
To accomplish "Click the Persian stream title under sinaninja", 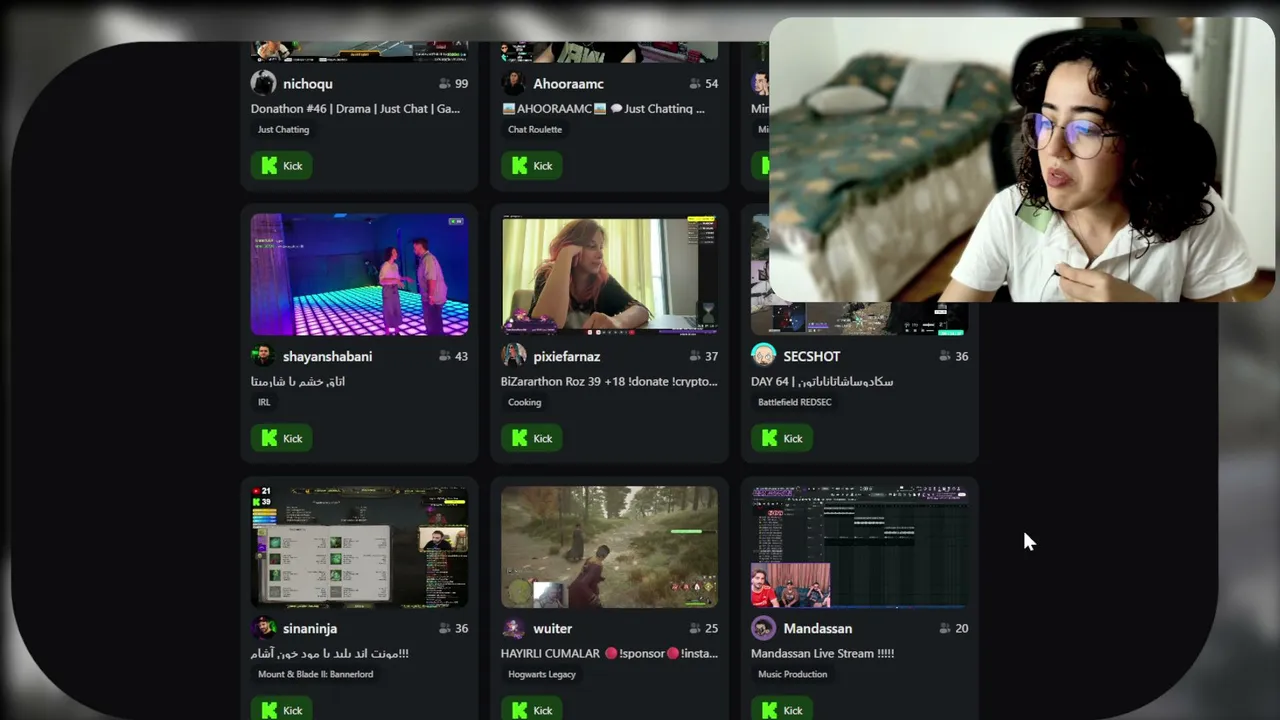I will click(x=330, y=653).
